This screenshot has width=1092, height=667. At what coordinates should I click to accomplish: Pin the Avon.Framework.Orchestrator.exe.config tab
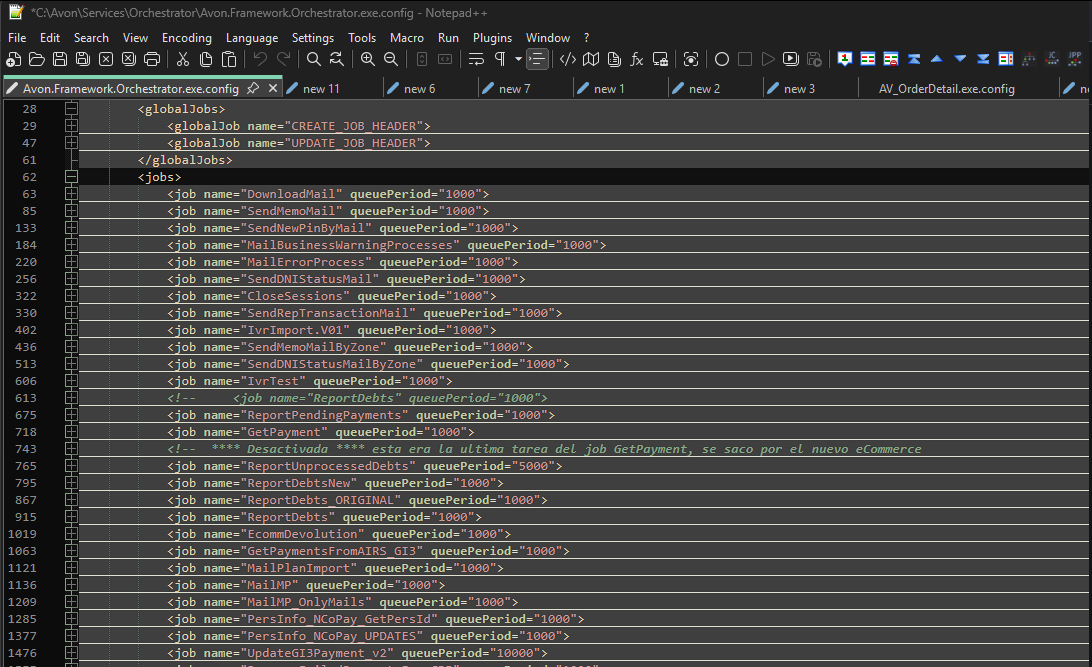tap(253, 88)
